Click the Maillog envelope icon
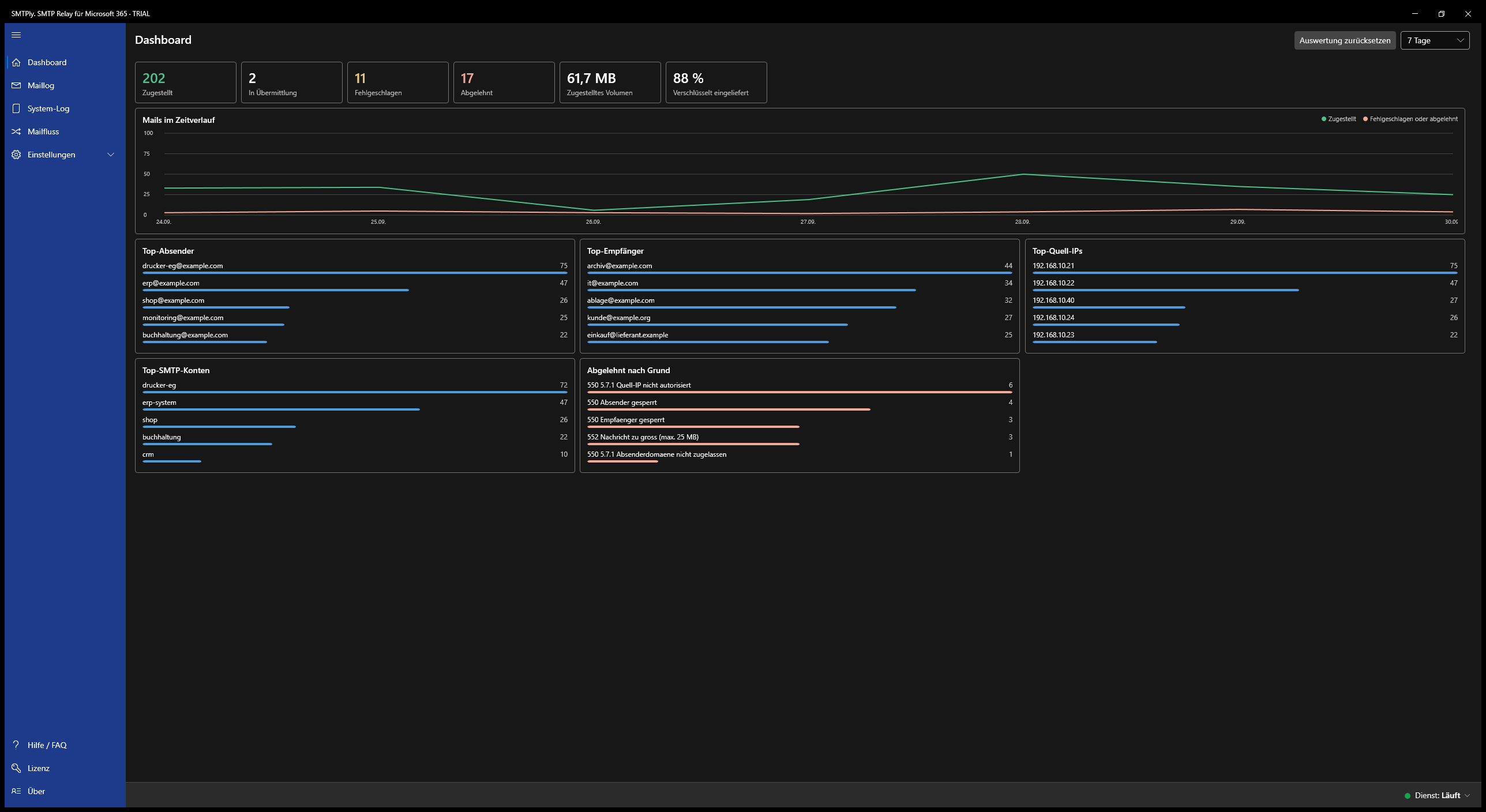 tap(16, 85)
